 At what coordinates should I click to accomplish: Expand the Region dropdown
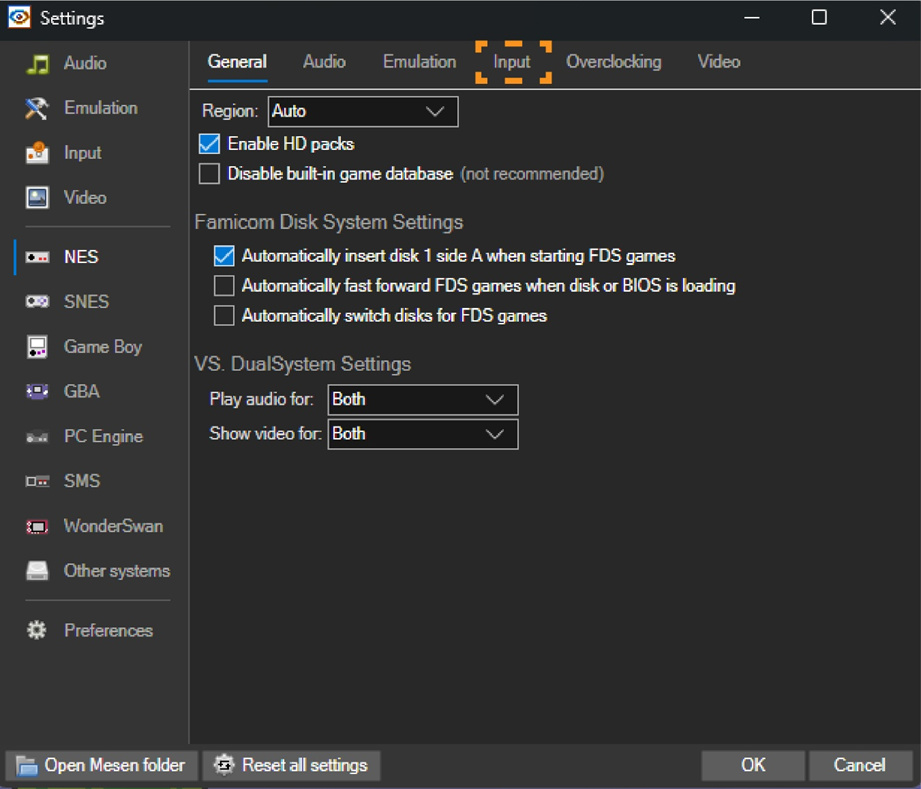click(x=363, y=111)
